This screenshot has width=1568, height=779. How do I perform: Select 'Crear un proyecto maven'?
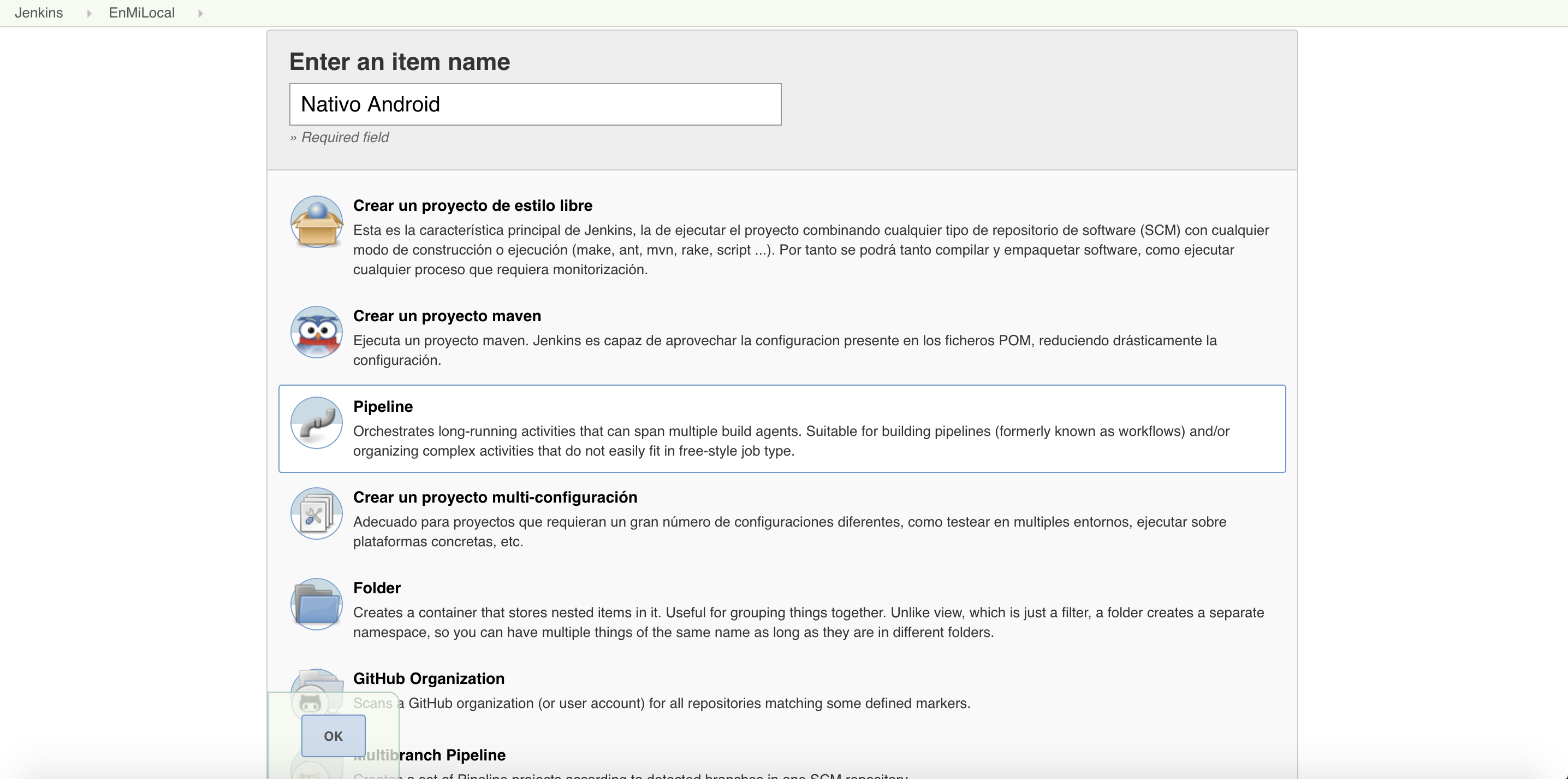point(447,316)
